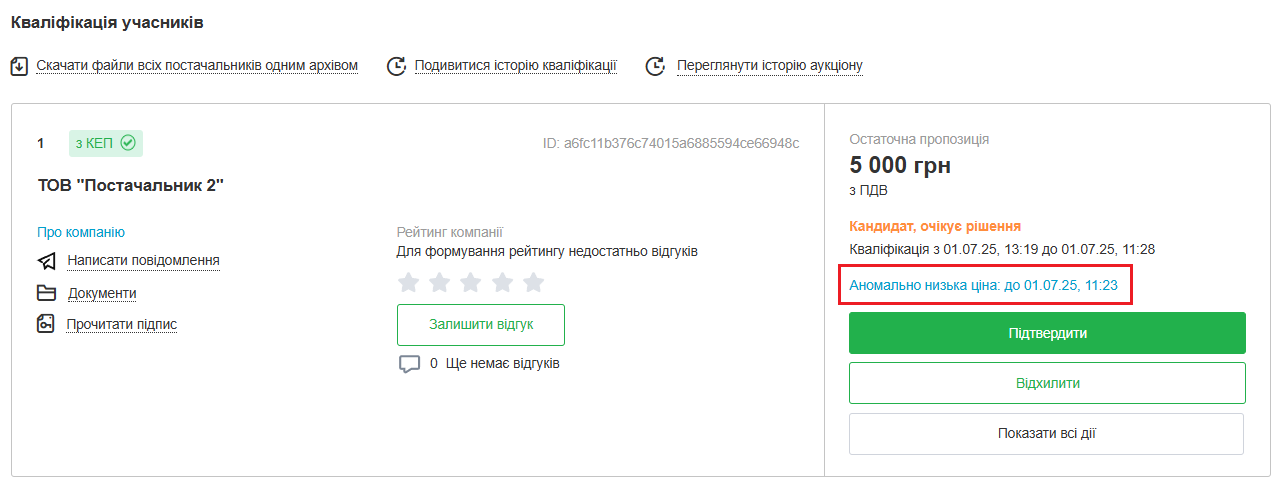Rate the company with the first star
The height and width of the screenshot is (481, 1284).
click(x=408, y=283)
